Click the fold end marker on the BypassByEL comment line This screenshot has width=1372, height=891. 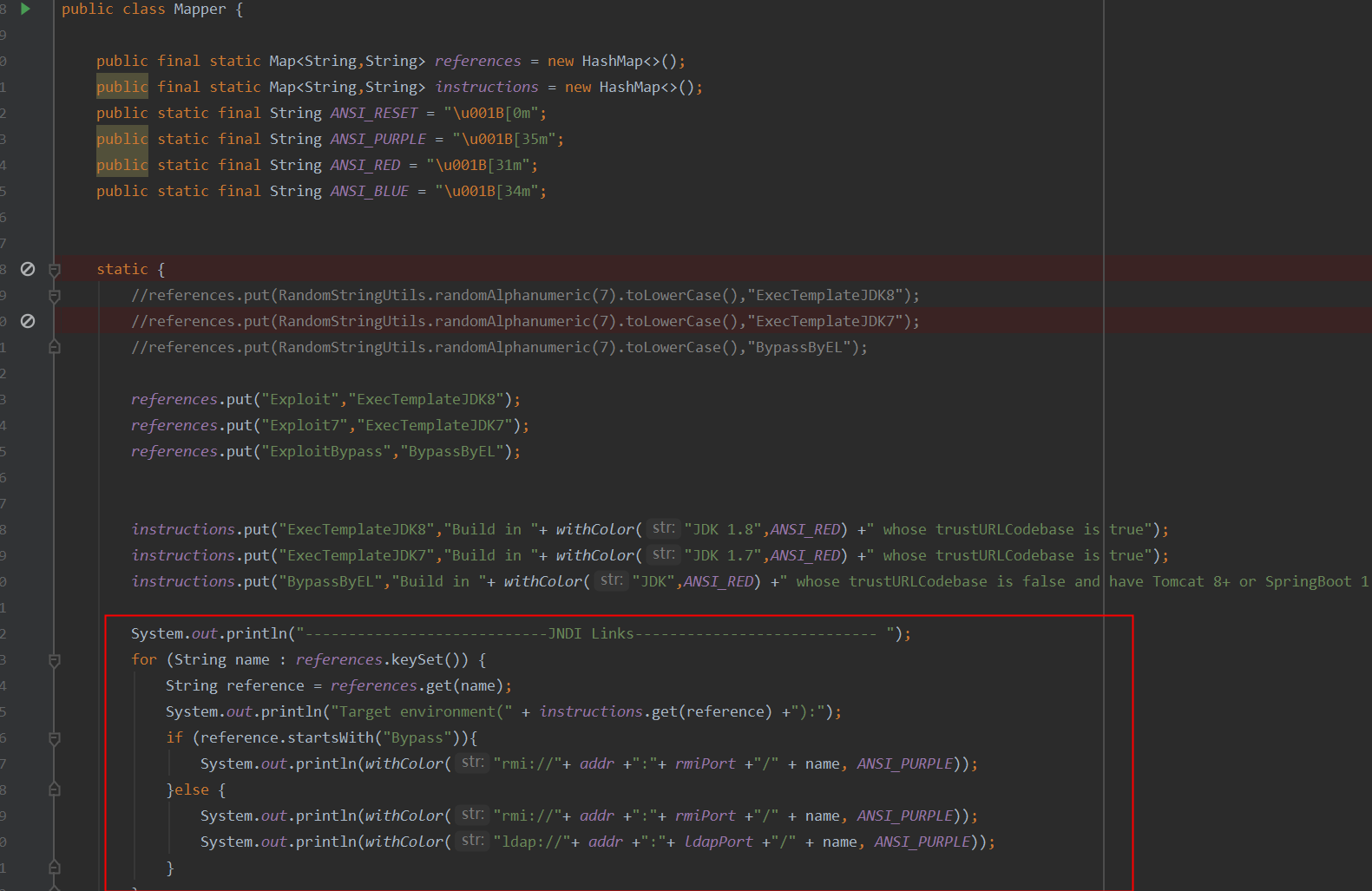pos(55,347)
